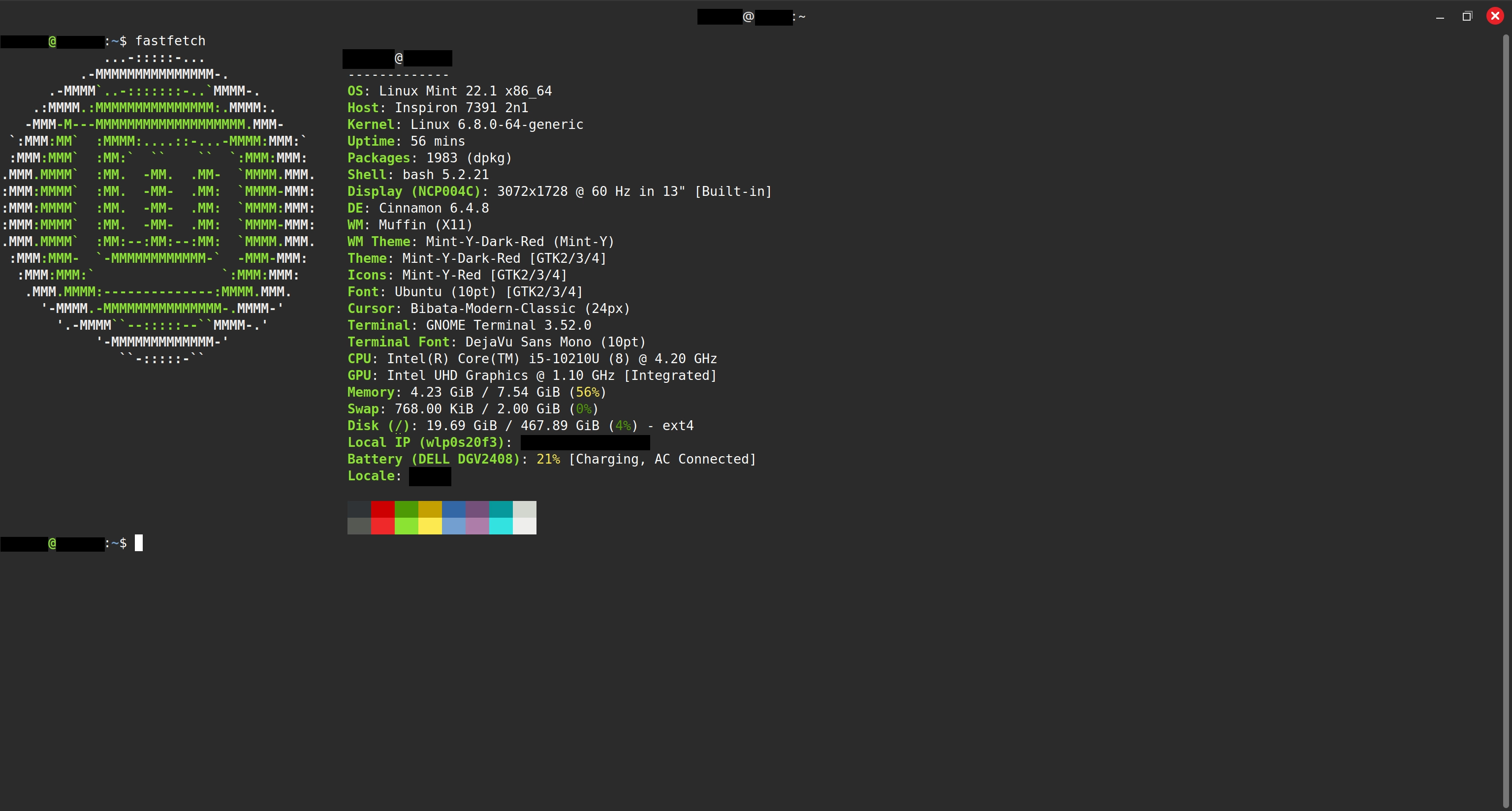This screenshot has height=811, width=1512.
Task: Click the OS: Linux Mint 22.1 line
Action: [x=448, y=91]
